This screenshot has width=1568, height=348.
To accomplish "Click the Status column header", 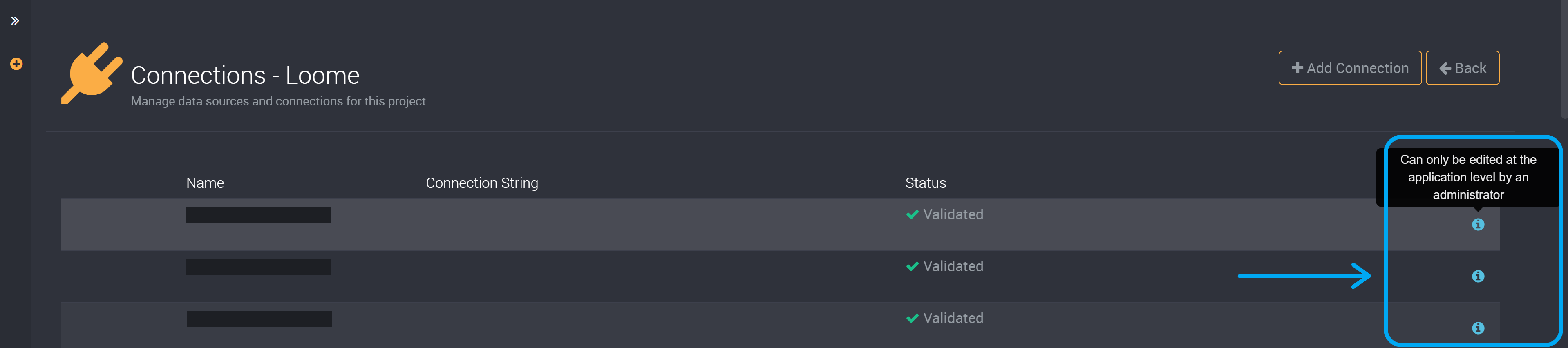I will pyautogui.click(x=925, y=183).
